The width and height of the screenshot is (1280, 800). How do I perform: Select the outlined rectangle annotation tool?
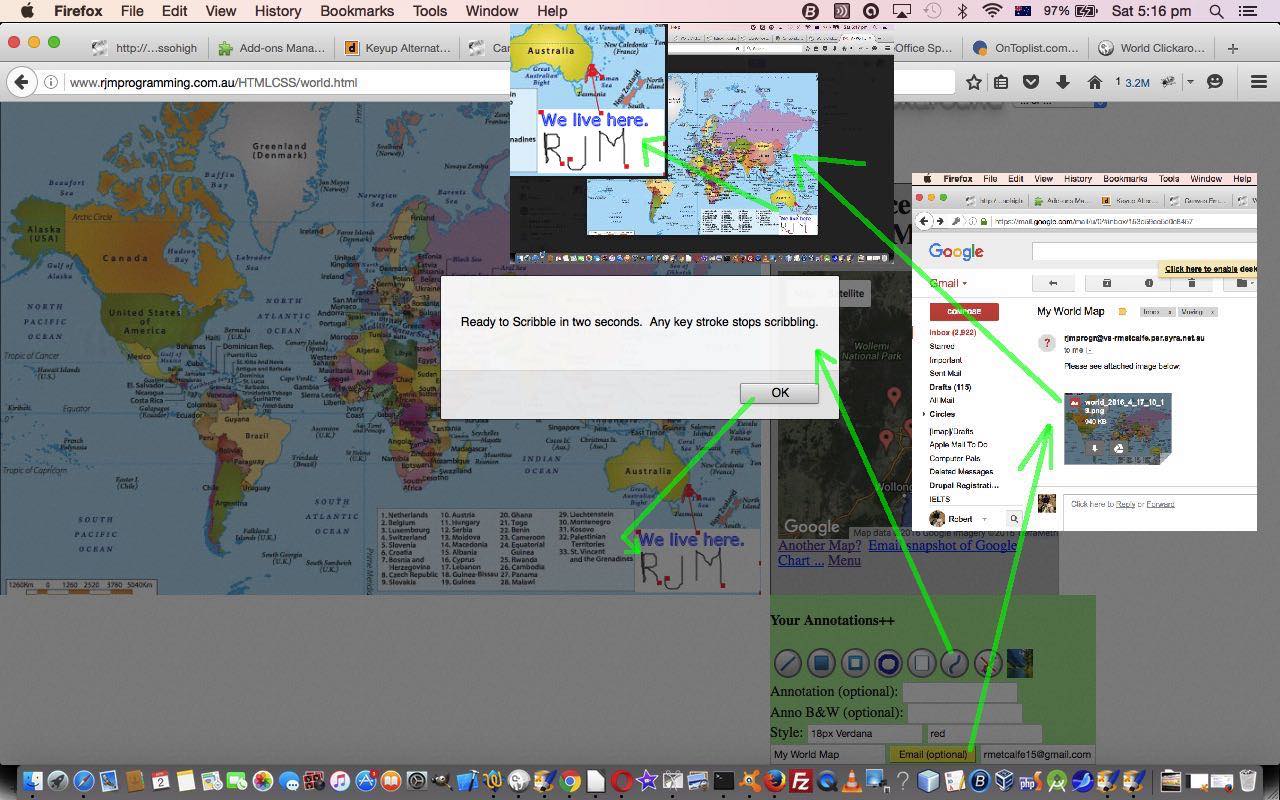(854, 663)
